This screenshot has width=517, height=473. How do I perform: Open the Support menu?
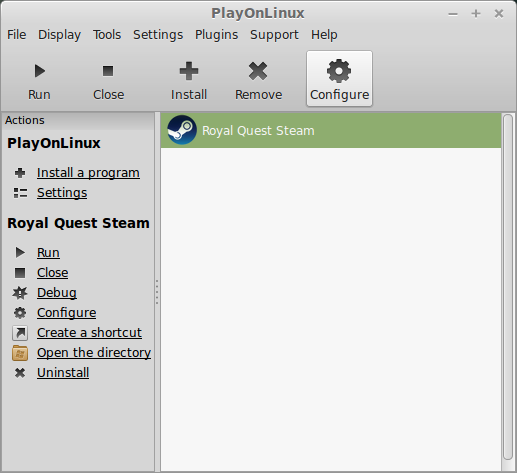274,35
